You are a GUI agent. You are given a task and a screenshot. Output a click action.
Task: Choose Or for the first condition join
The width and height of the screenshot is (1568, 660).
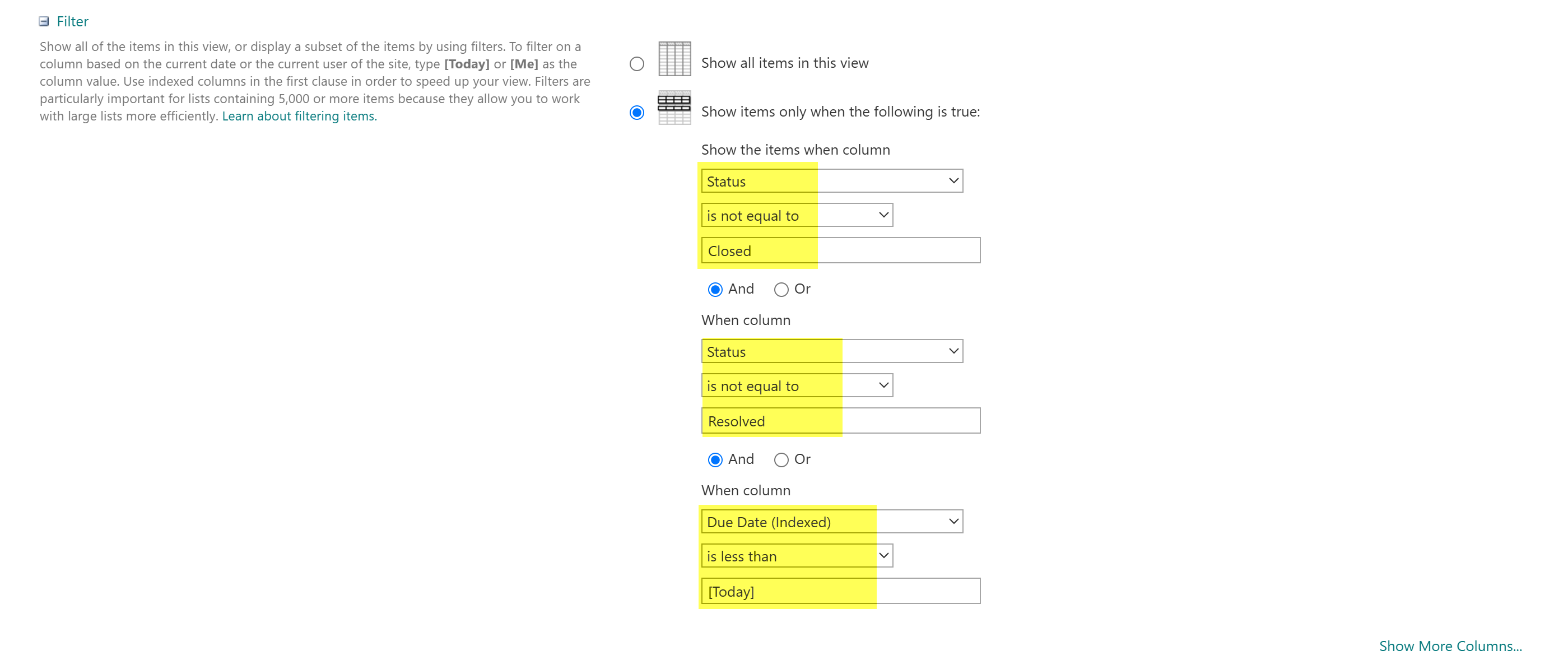tap(781, 289)
